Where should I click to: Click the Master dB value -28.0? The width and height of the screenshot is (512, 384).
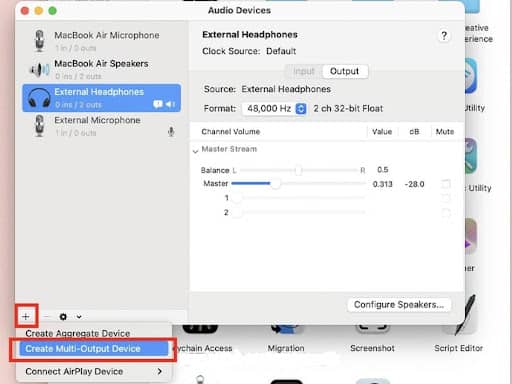[414, 184]
